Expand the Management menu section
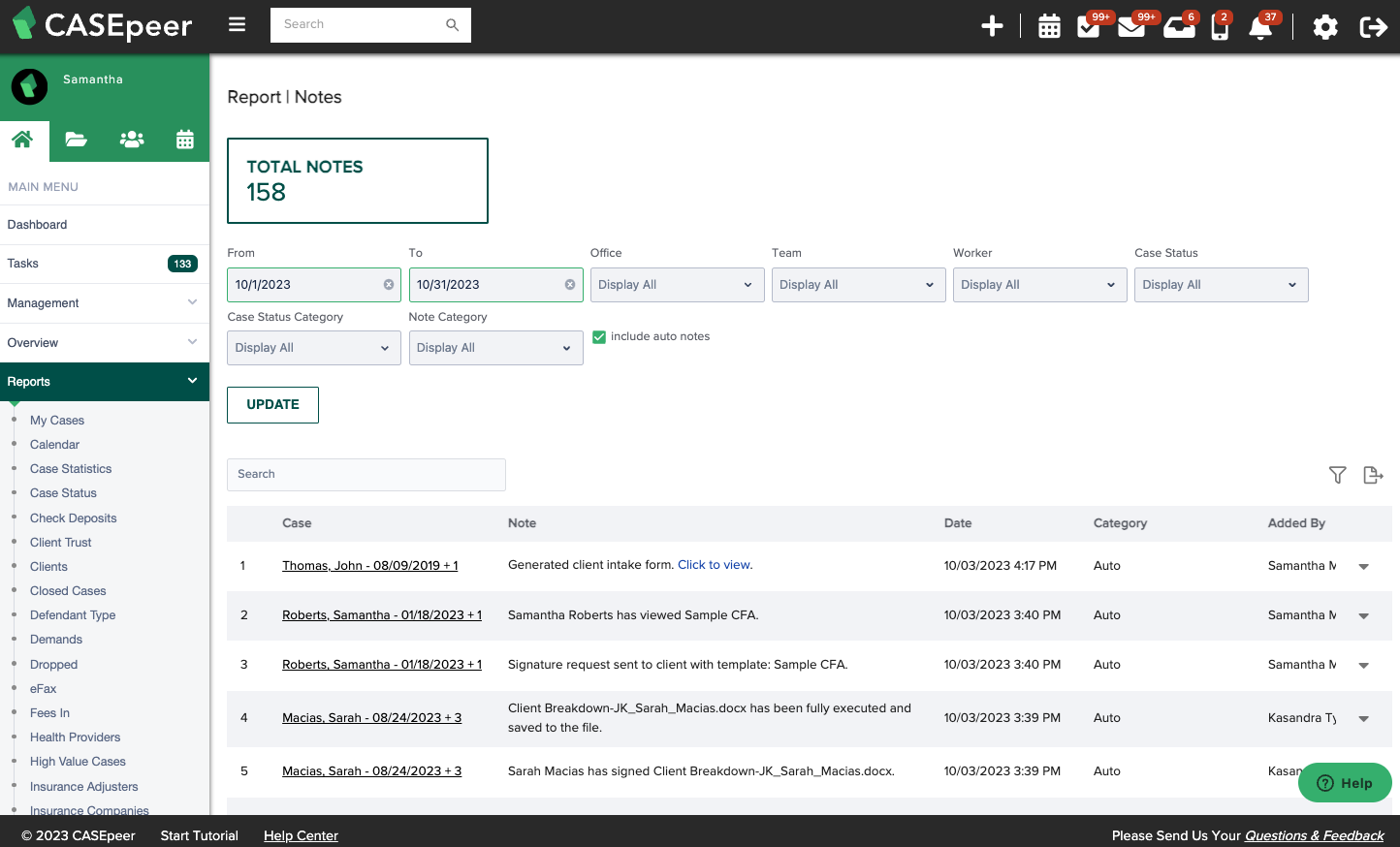Image resolution: width=1400 pixels, height=847 pixels. pos(104,303)
